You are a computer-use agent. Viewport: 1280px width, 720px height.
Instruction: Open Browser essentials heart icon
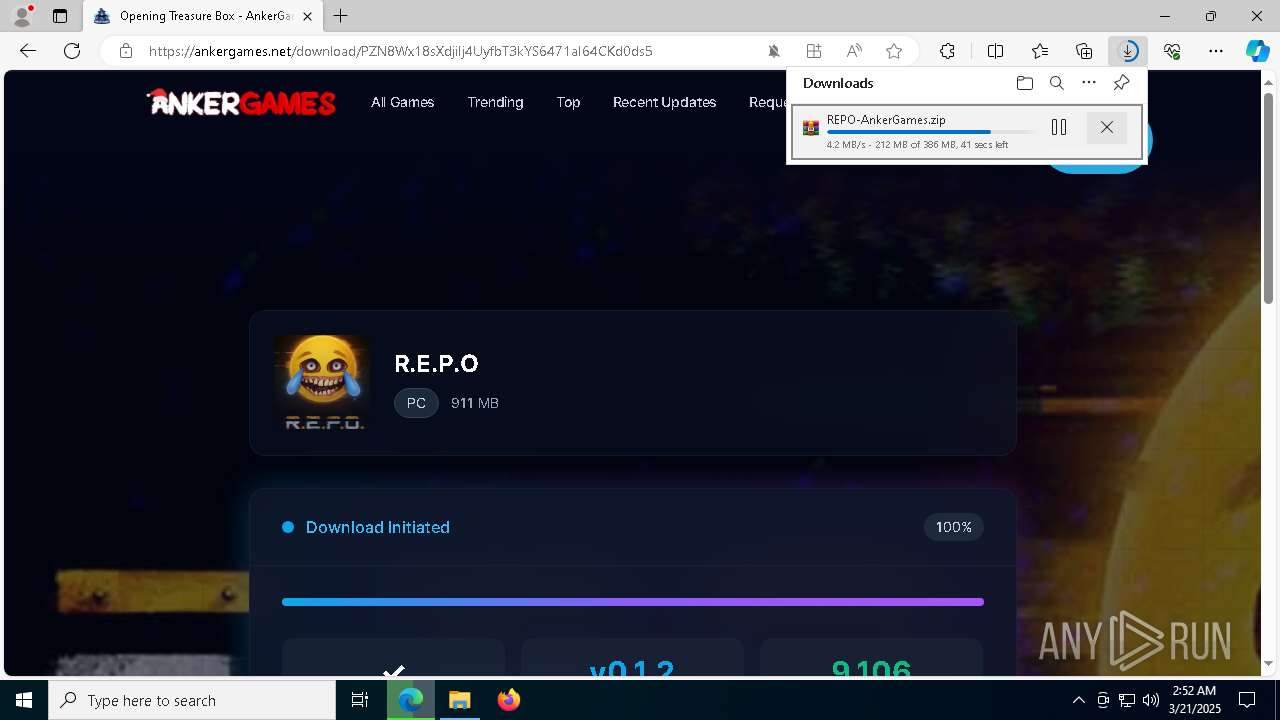1172,51
